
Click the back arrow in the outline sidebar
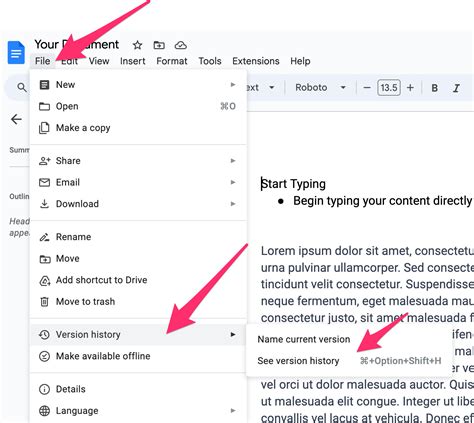pos(16,119)
